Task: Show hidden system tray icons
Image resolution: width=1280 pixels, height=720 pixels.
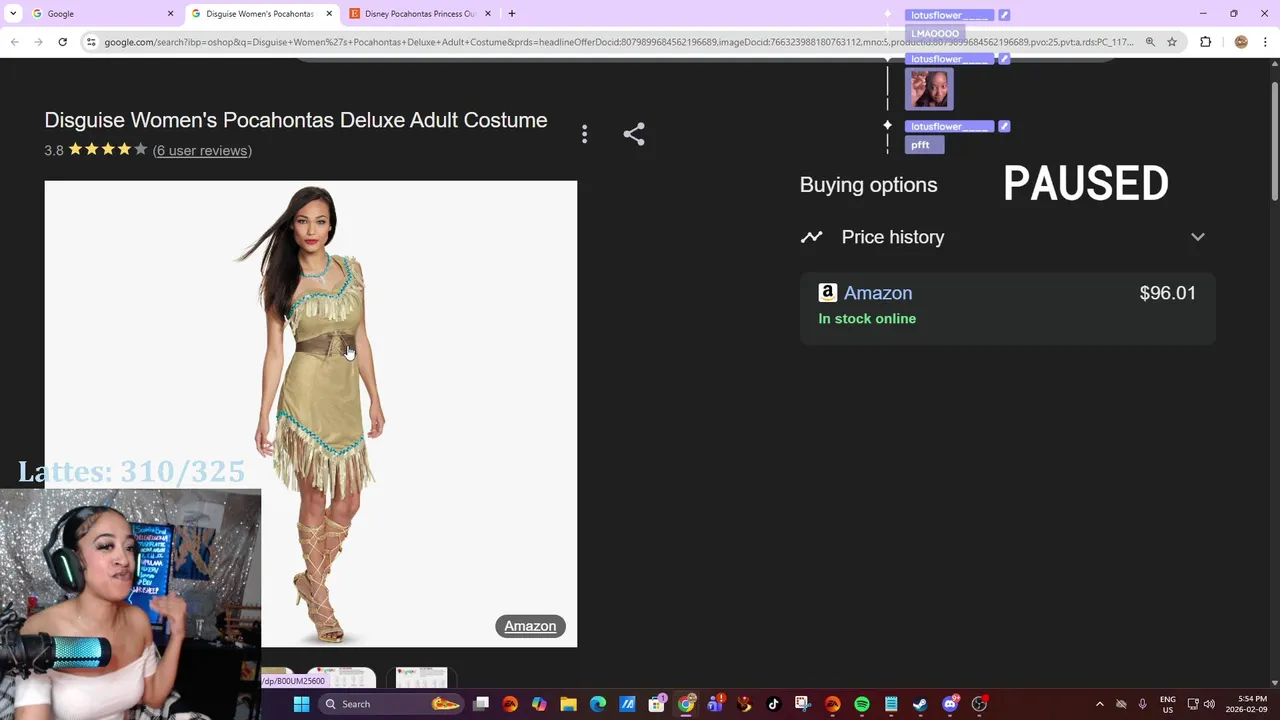Action: pyautogui.click(x=1099, y=704)
